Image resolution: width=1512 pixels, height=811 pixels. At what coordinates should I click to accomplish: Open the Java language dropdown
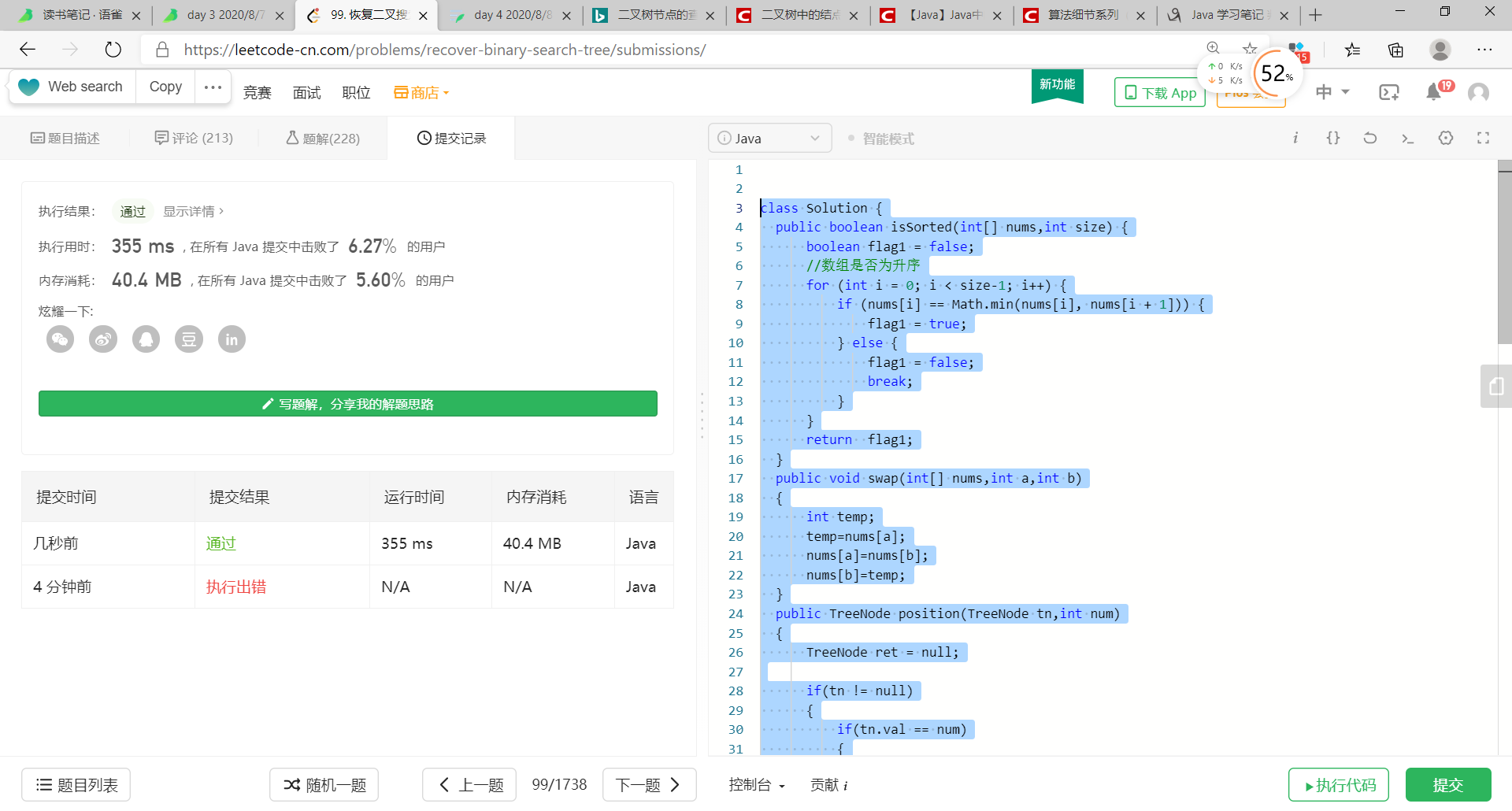coord(769,139)
